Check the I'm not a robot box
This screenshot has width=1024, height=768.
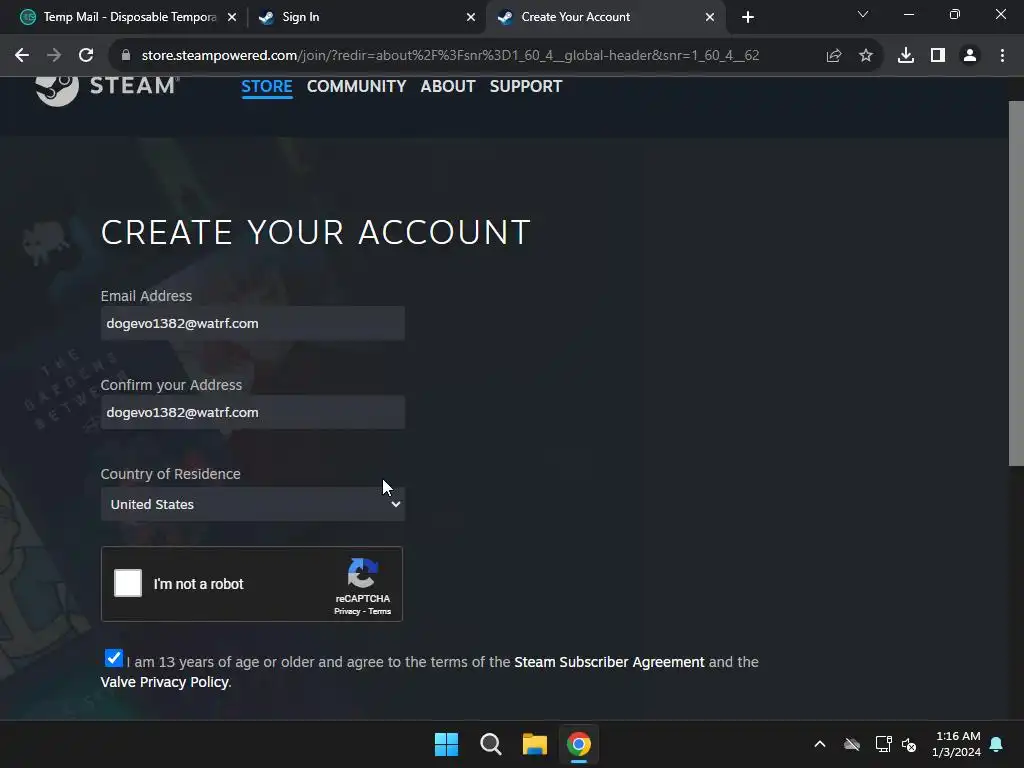[x=128, y=583]
